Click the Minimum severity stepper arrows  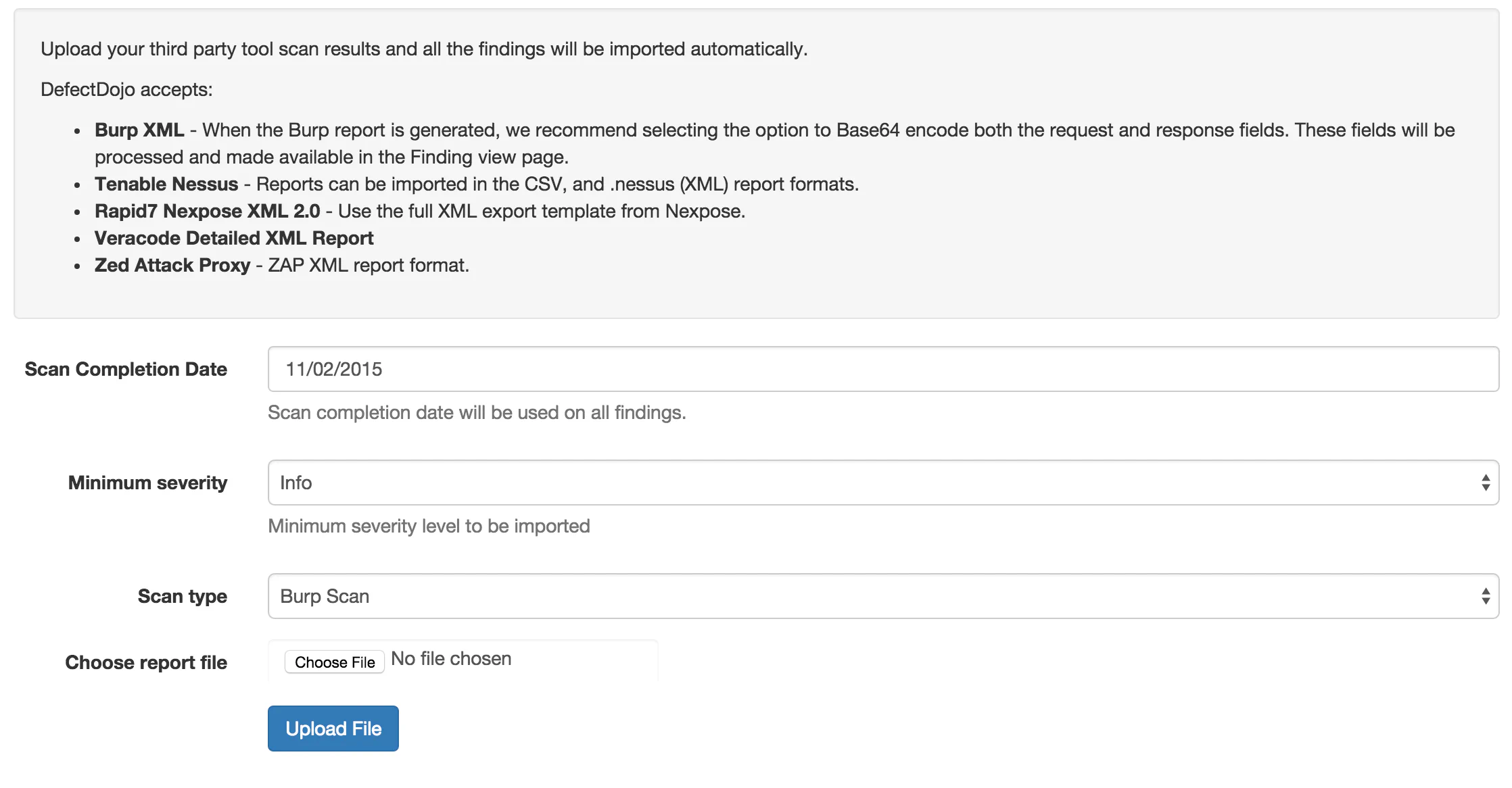[x=1485, y=482]
